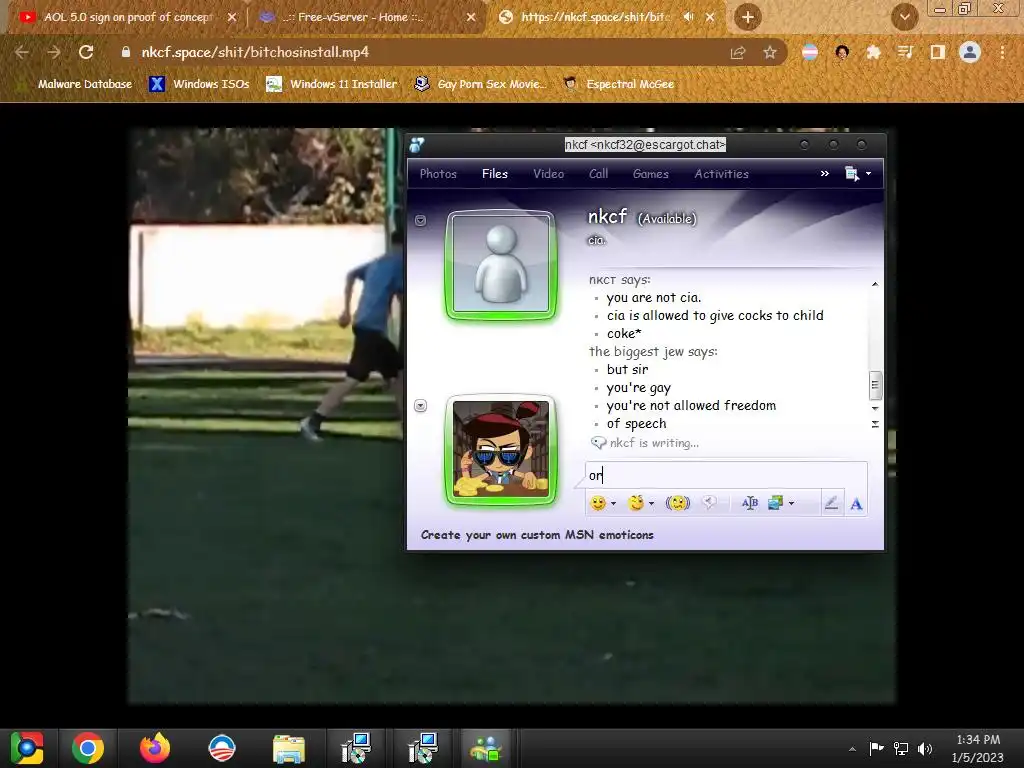Image resolution: width=1024 pixels, height=768 pixels.
Task: Open the Windows ISOs bookmark
Action: (200, 84)
